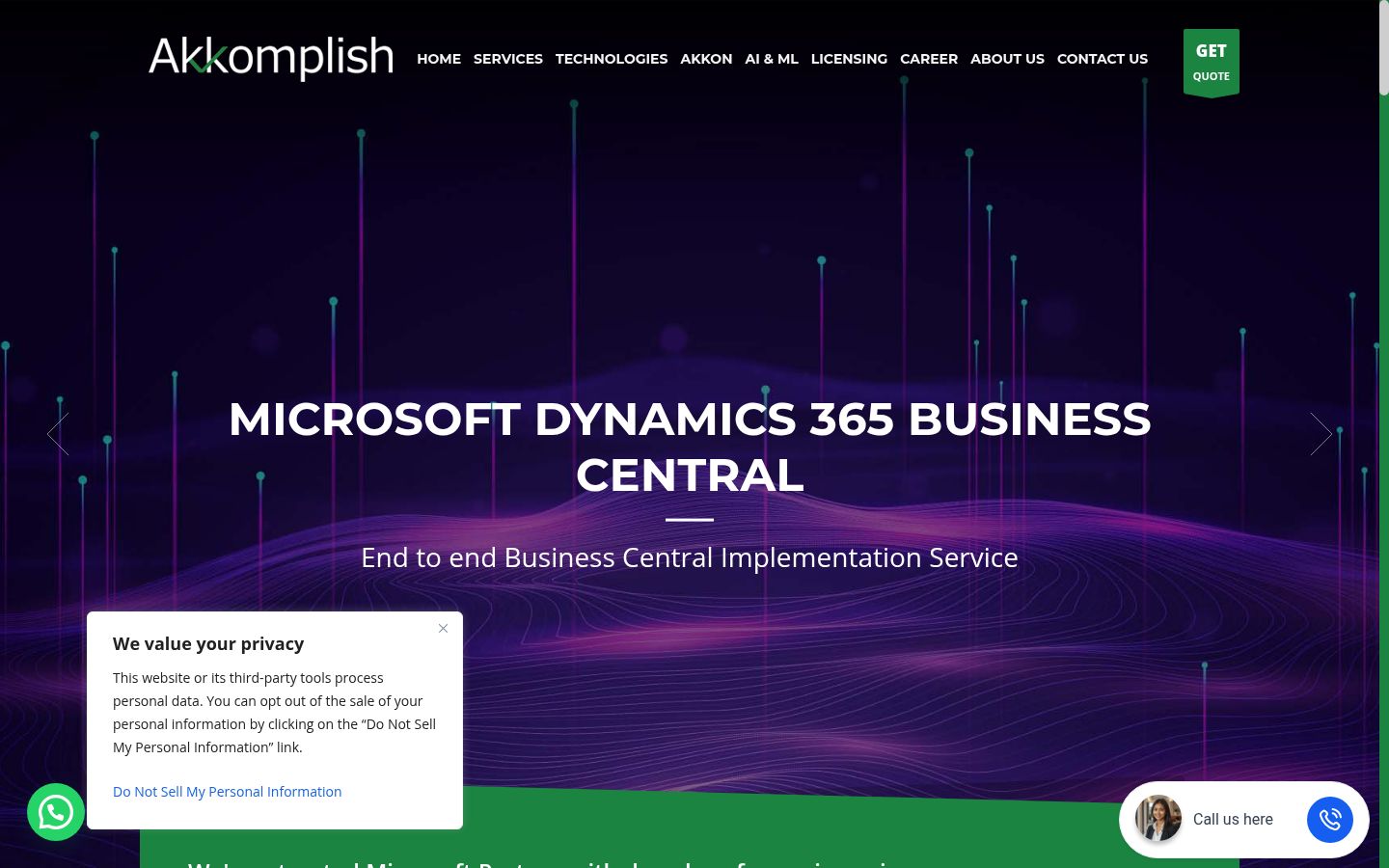
Task: Click the End to end Business Central subtitle
Action: pyautogui.click(x=690, y=557)
